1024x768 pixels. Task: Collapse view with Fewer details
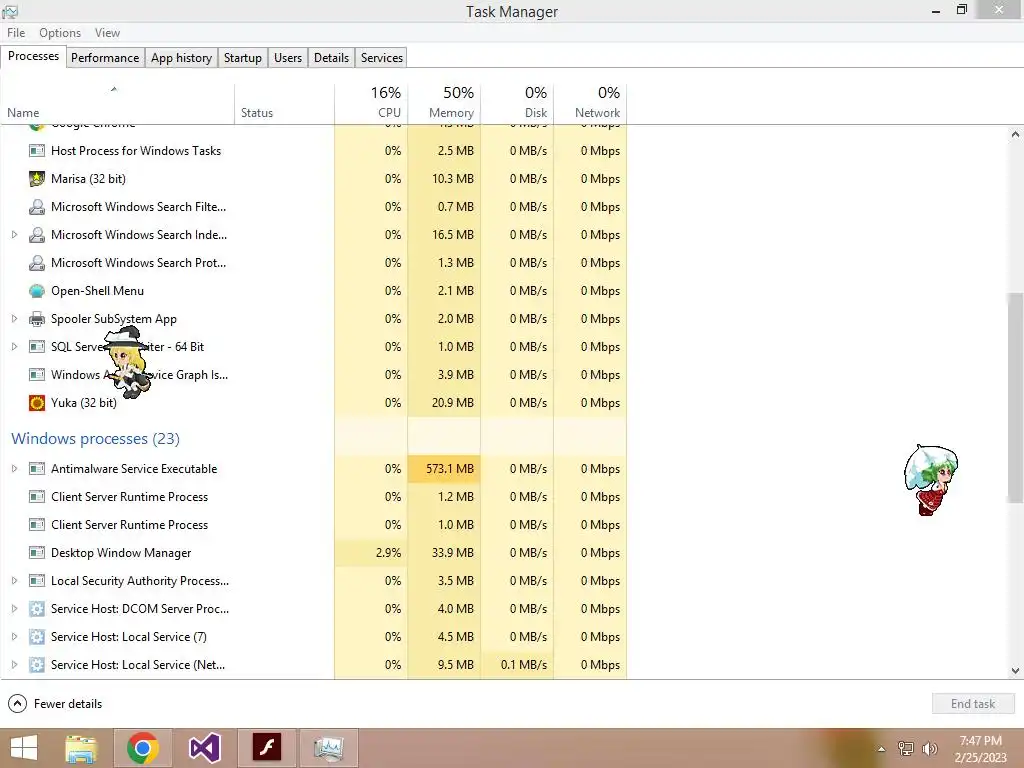coord(56,704)
